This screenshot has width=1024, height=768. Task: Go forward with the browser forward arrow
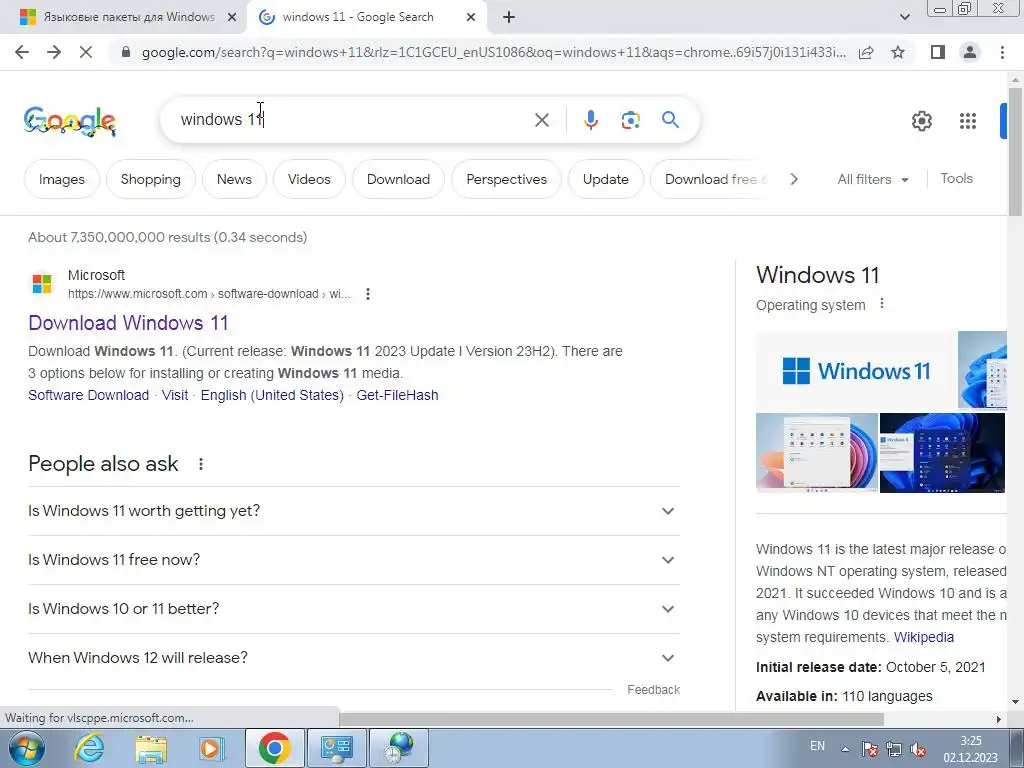[54, 52]
